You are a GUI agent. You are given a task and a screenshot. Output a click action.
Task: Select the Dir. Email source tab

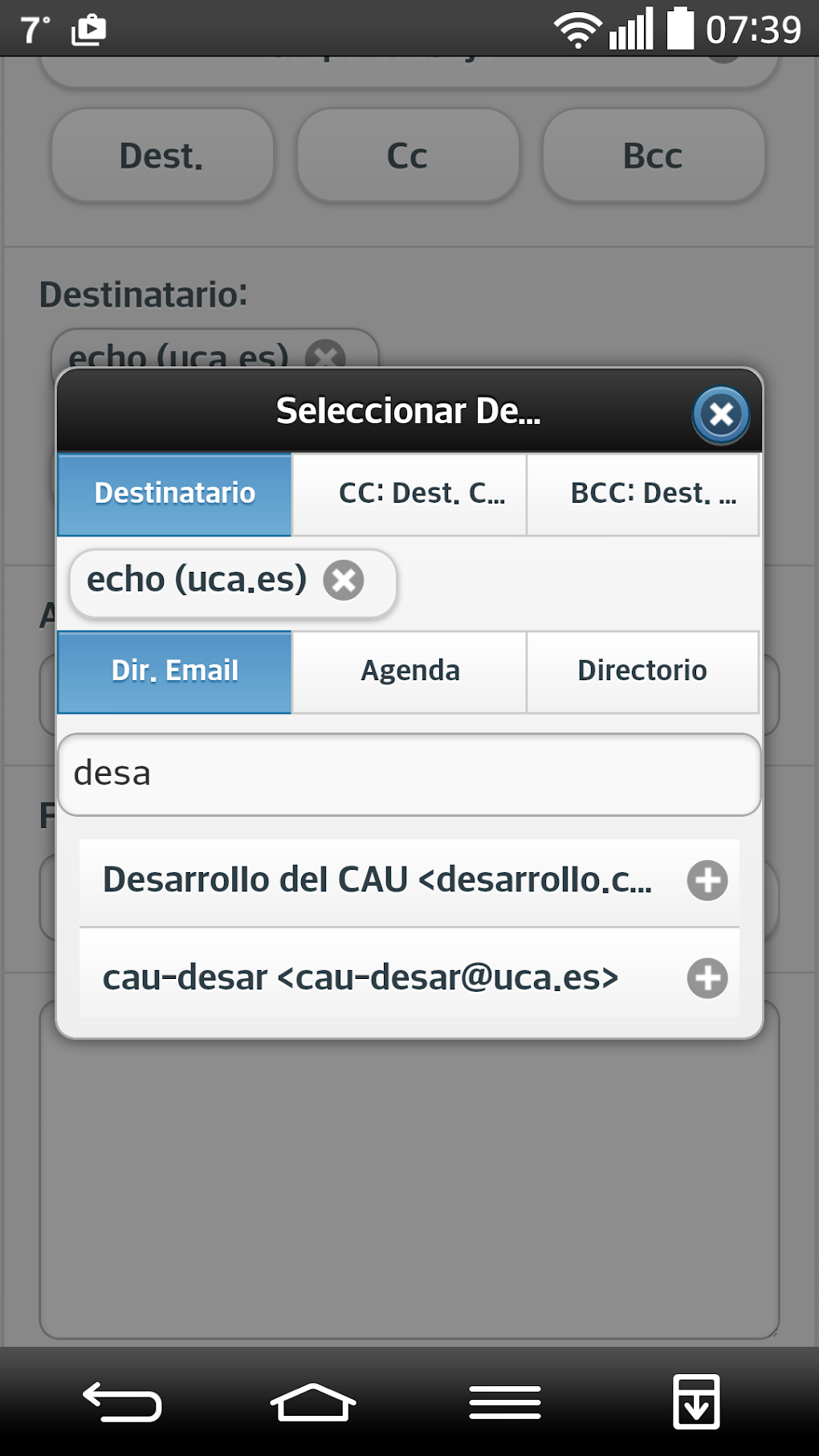click(x=174, y=671)
